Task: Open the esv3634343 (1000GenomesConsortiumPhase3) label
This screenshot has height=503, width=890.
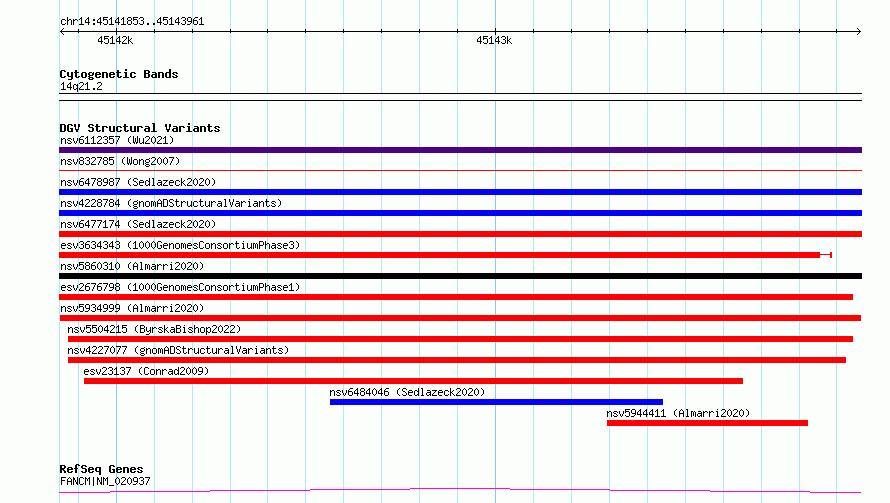Action: 180,245
